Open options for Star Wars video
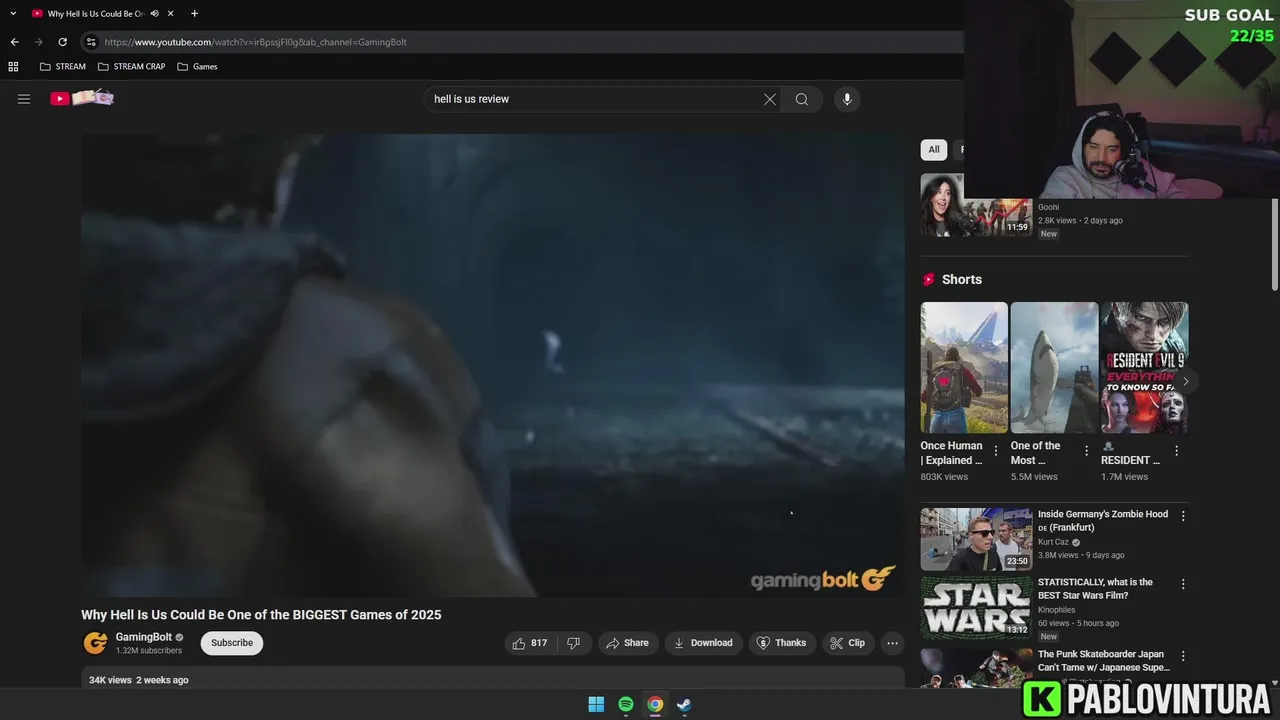Screen dimensions: 1280x720 1183,584
